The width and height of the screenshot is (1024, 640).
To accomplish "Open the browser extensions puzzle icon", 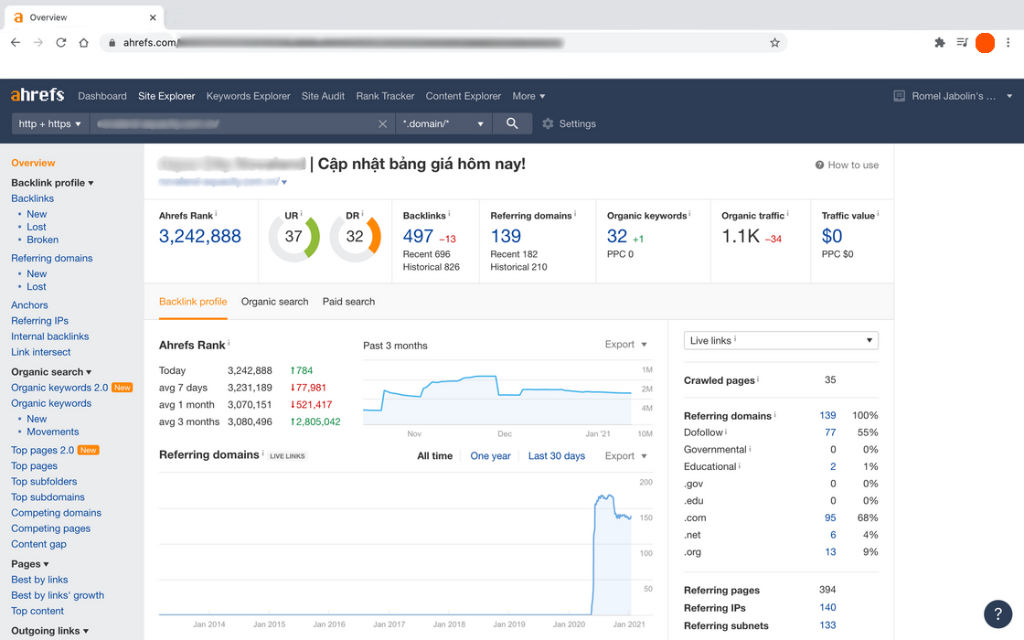I will (939, 43).
